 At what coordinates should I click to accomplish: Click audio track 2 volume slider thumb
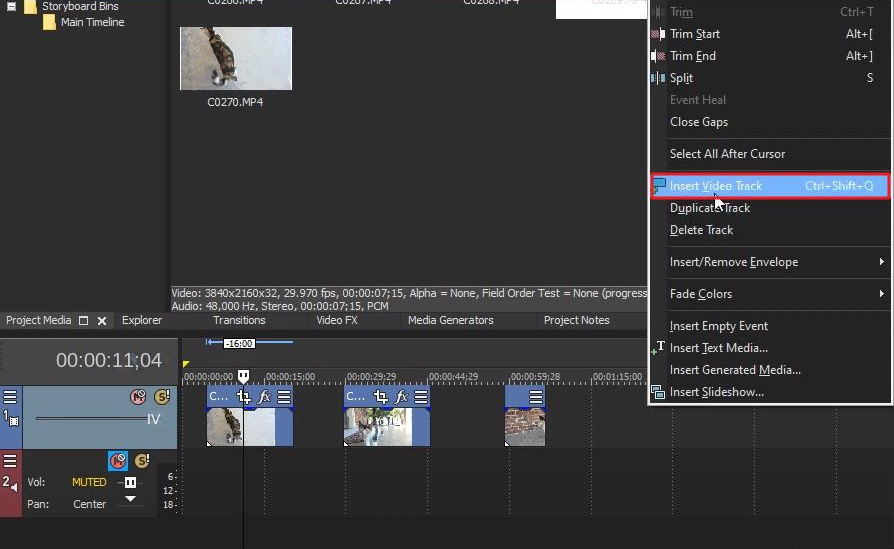(x=131, y=483)
